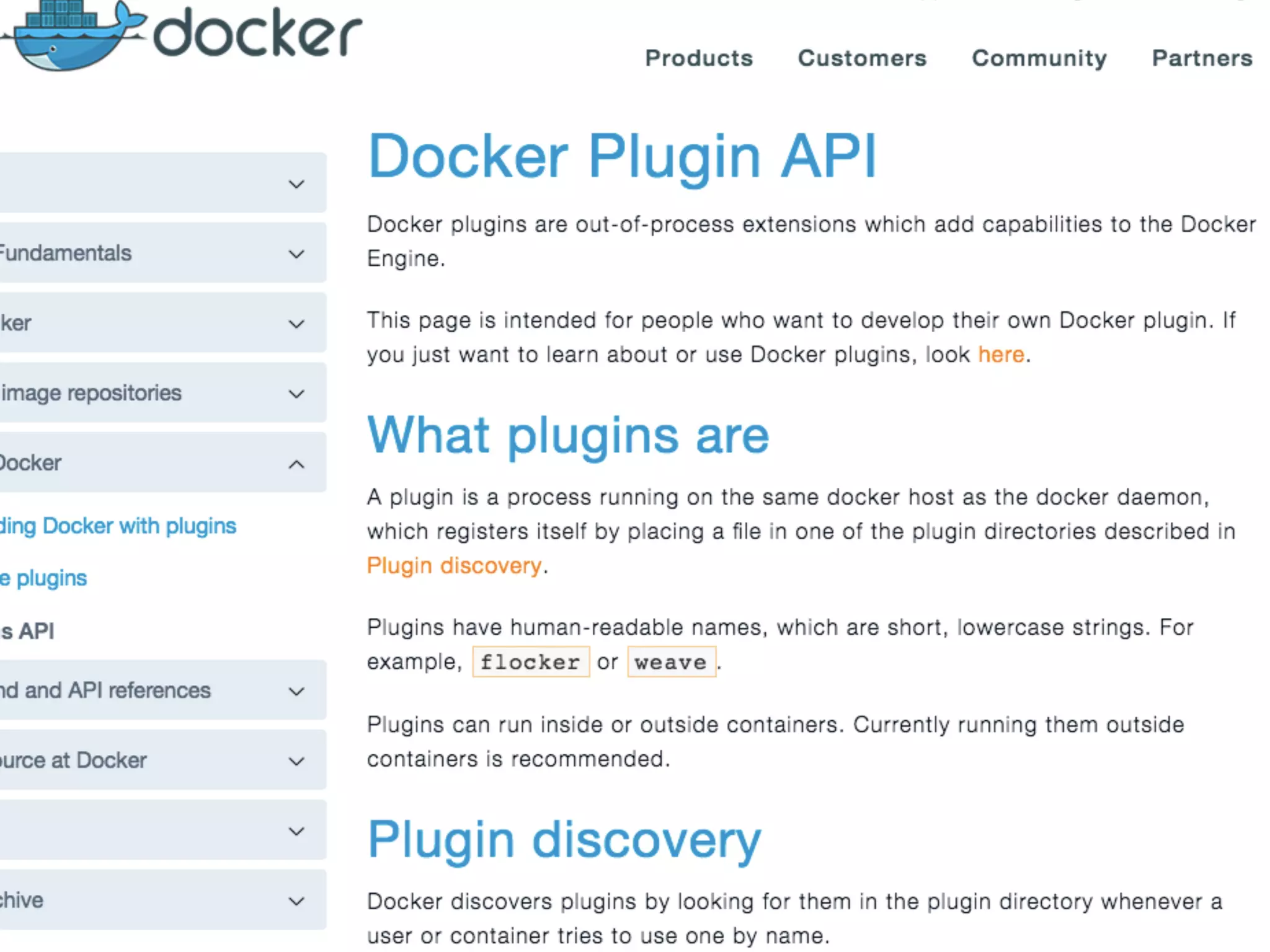Expand the archive section chevron at bottom
Image resolution: width=1270 pixels, height=952 pixels.
296,901
